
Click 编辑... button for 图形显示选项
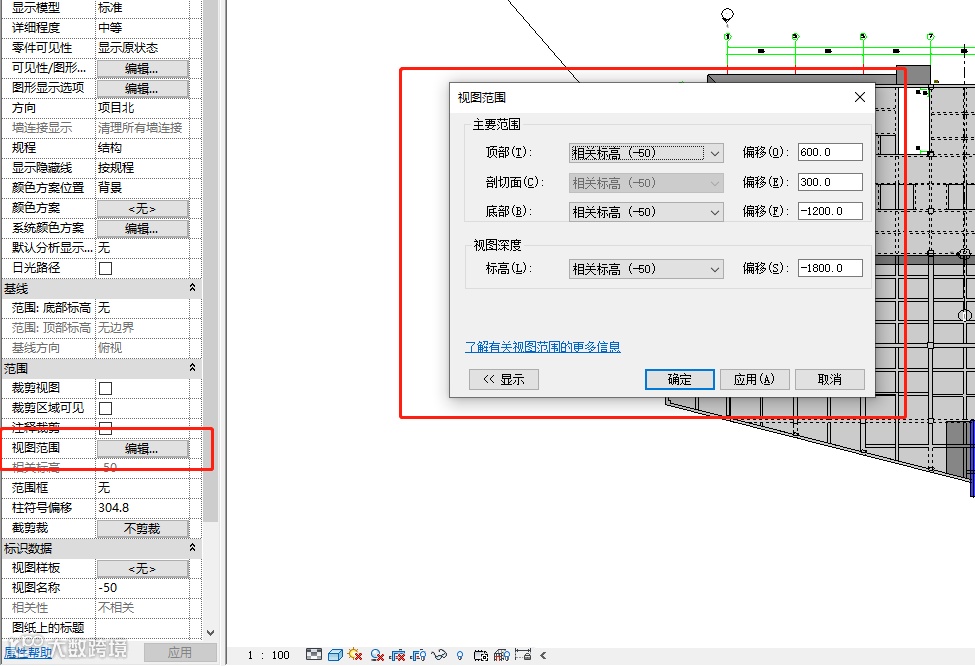click(x=142, y=88)
